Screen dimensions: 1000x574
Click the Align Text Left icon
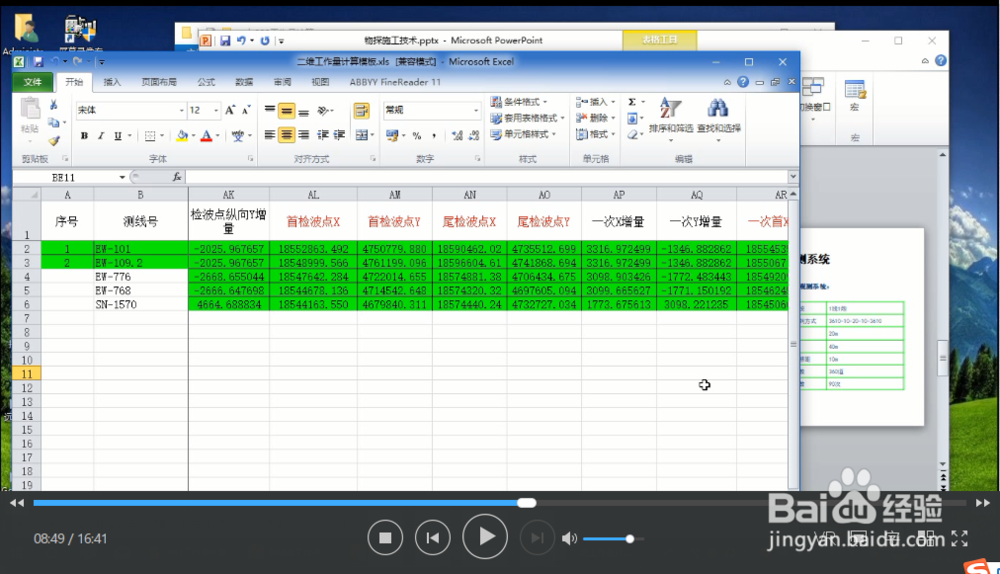(x=270, y=135)
